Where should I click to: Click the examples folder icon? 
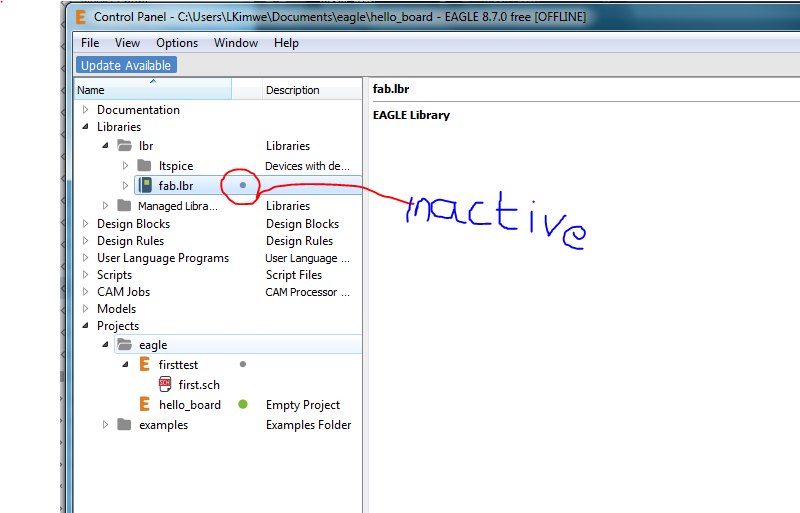pos(124,424)
